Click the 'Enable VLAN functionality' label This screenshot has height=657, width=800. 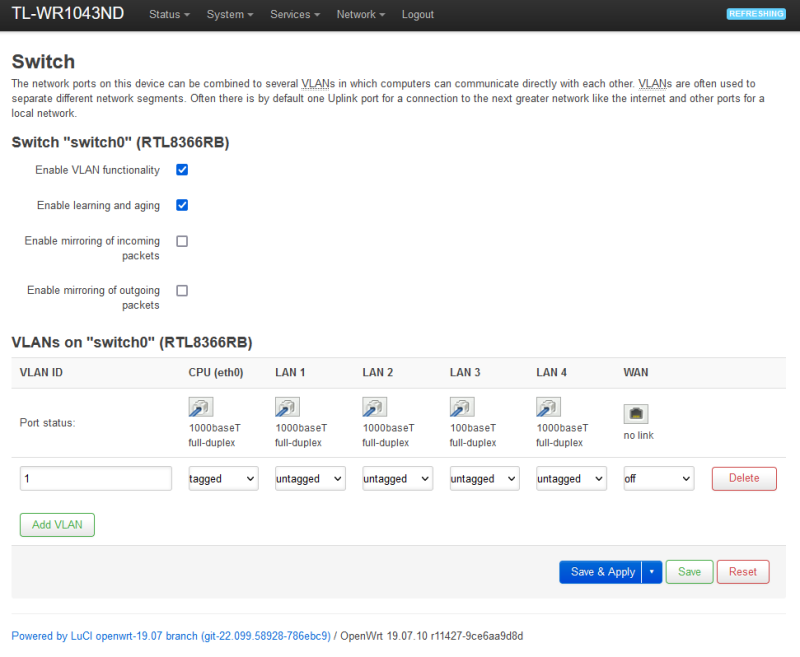[x=97, y=170]
